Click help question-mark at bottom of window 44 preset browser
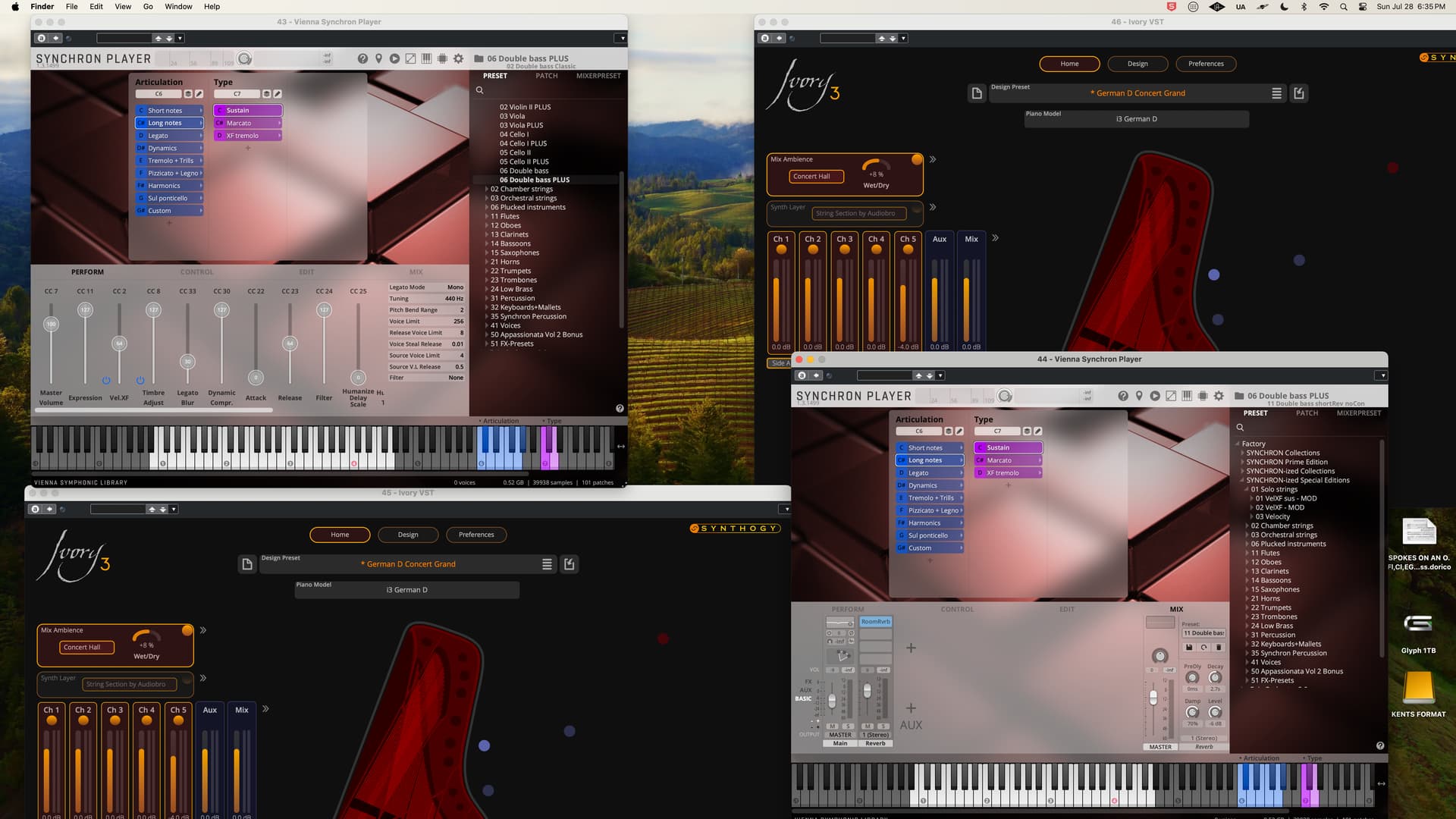The image size is (1456, 819). [1380, 745]
